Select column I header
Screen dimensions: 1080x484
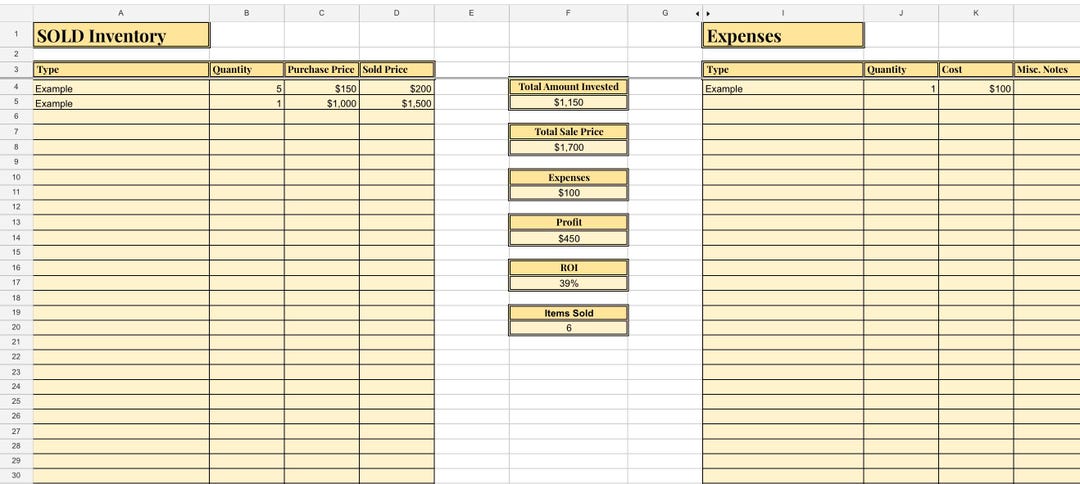(783, 13)
